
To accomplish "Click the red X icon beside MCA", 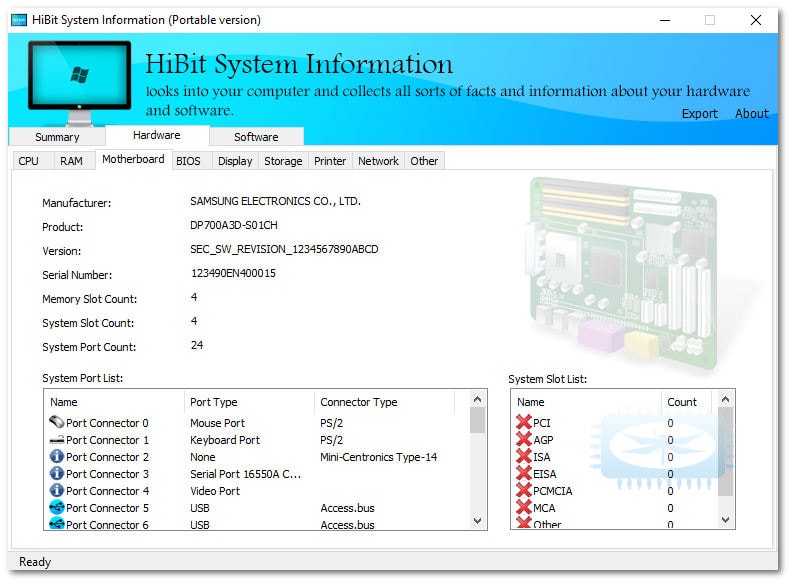I will (524, 507).
